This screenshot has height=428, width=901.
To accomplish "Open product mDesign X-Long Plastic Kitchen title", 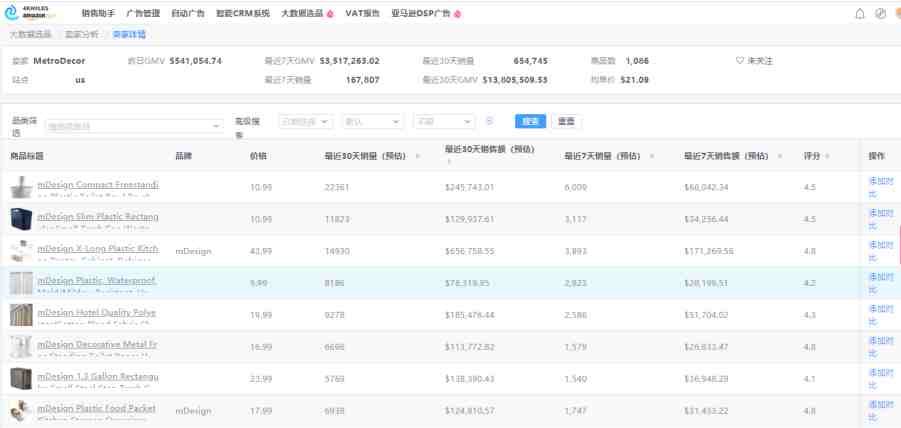I will [x=98, y=249].
